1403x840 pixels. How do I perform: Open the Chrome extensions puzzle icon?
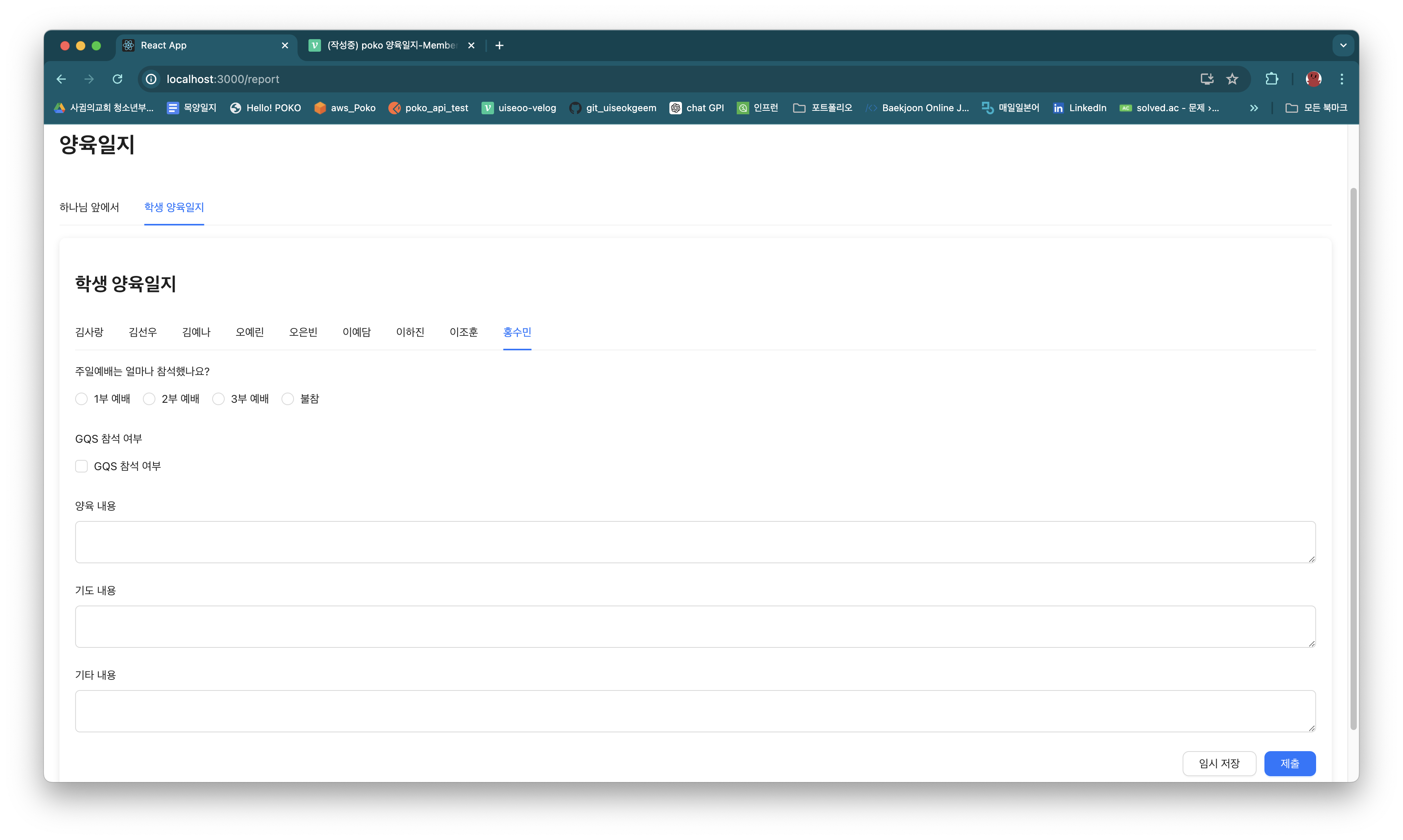pos(1271,79)
